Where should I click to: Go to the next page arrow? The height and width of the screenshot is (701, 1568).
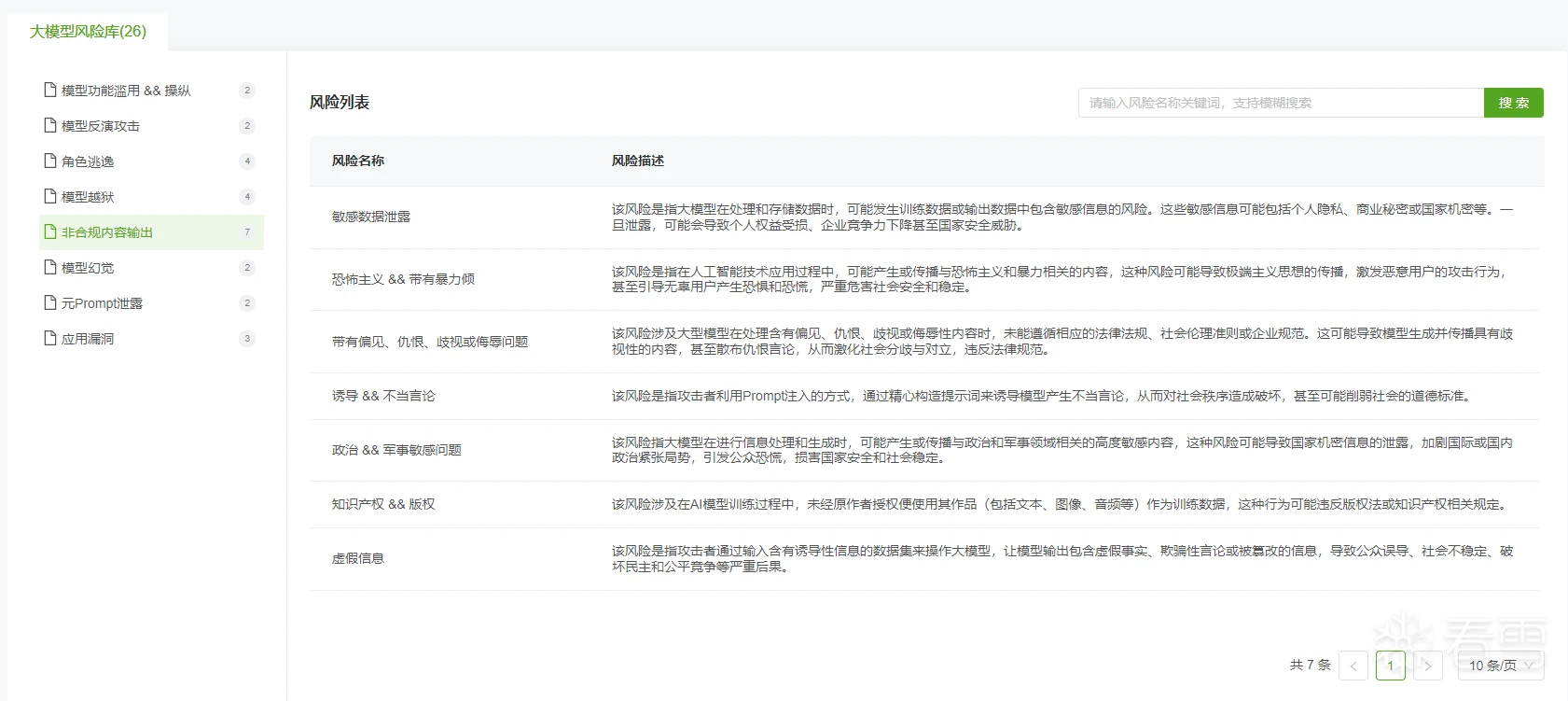click(x=1427, y=666)
